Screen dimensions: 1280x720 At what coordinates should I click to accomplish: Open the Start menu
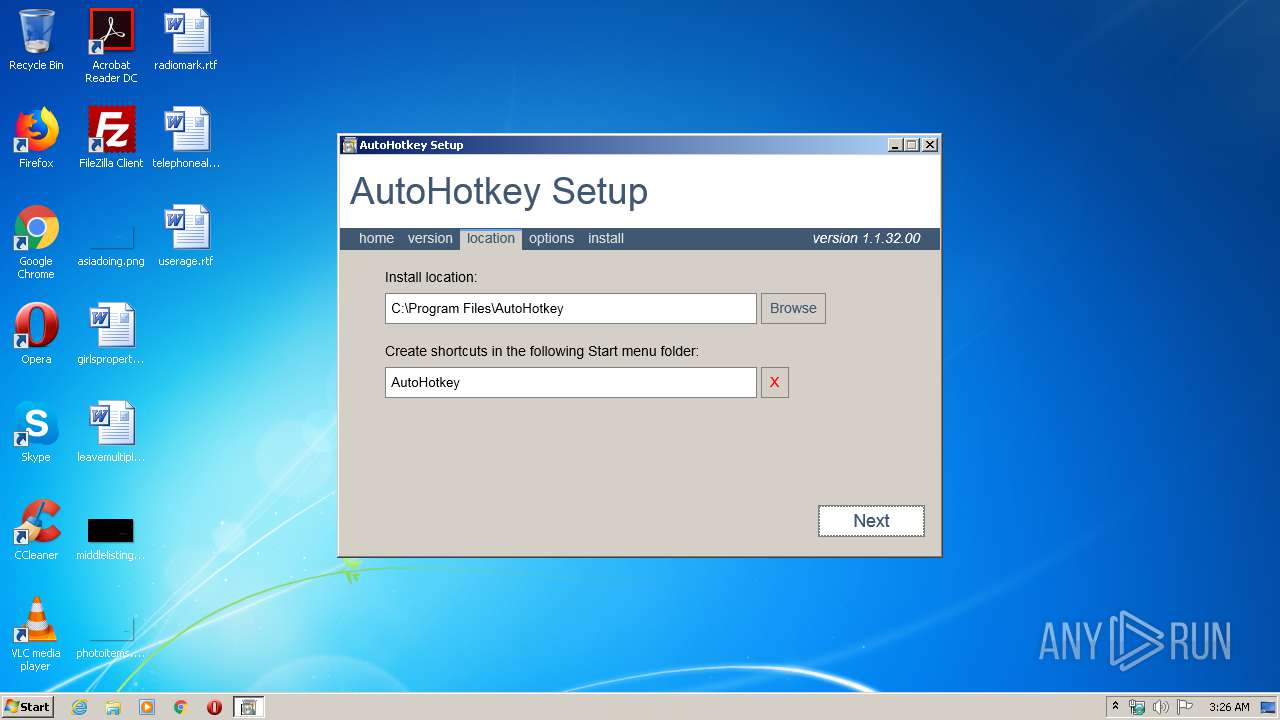coord(27,707)
